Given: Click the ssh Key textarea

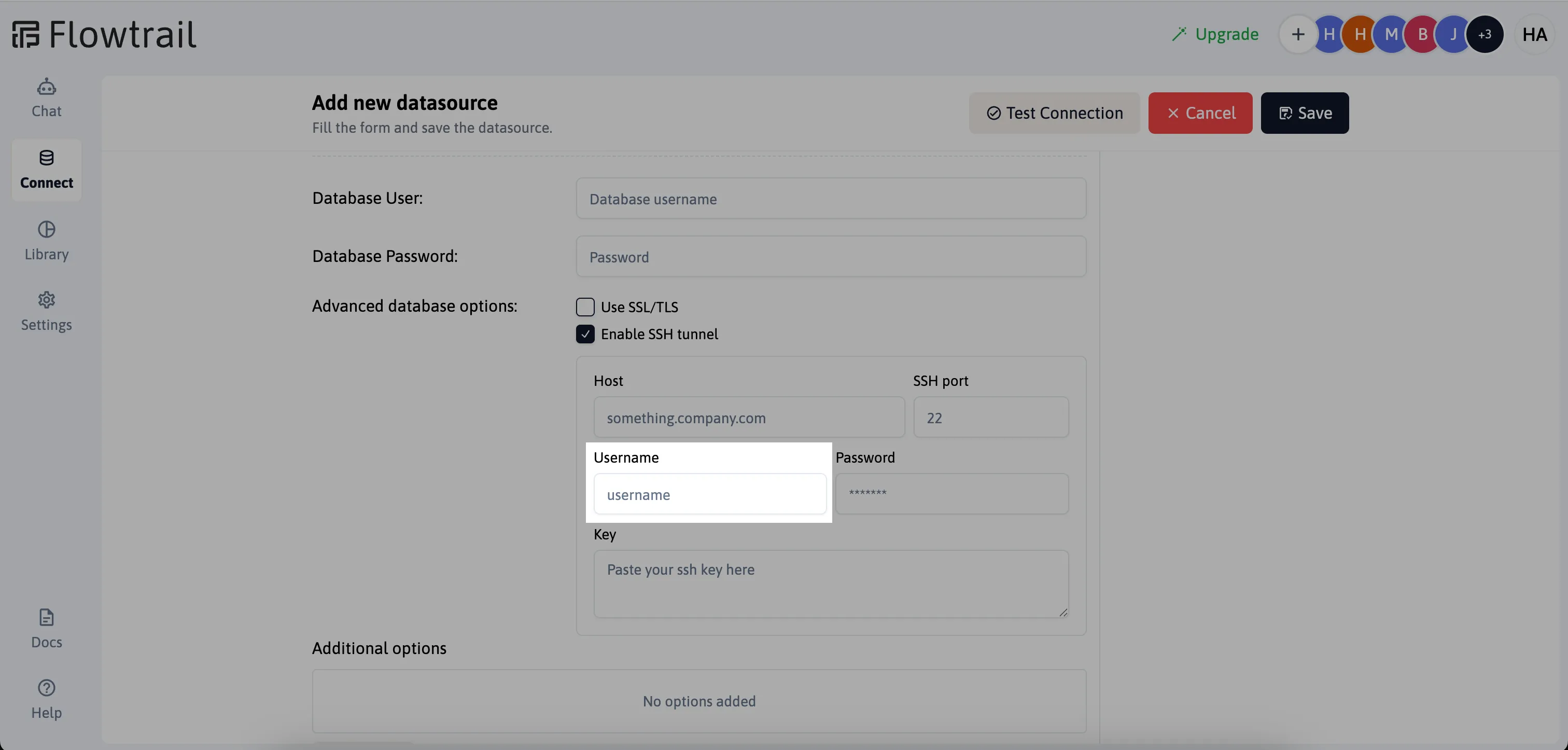Looking at the screenshot, I should 831,585.
